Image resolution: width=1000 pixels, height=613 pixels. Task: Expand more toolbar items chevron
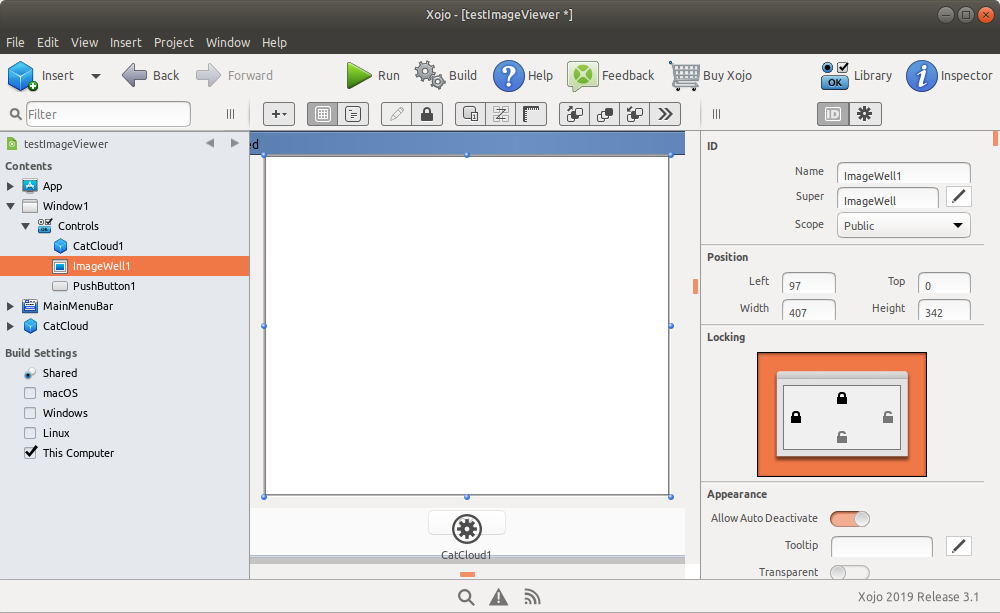click(x=665, y=114)
